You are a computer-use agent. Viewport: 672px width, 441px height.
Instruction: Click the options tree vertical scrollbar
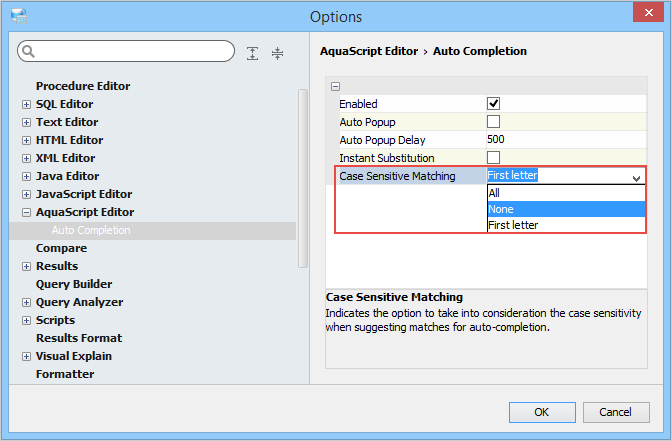pyautogui.click(x=303, y=178)
